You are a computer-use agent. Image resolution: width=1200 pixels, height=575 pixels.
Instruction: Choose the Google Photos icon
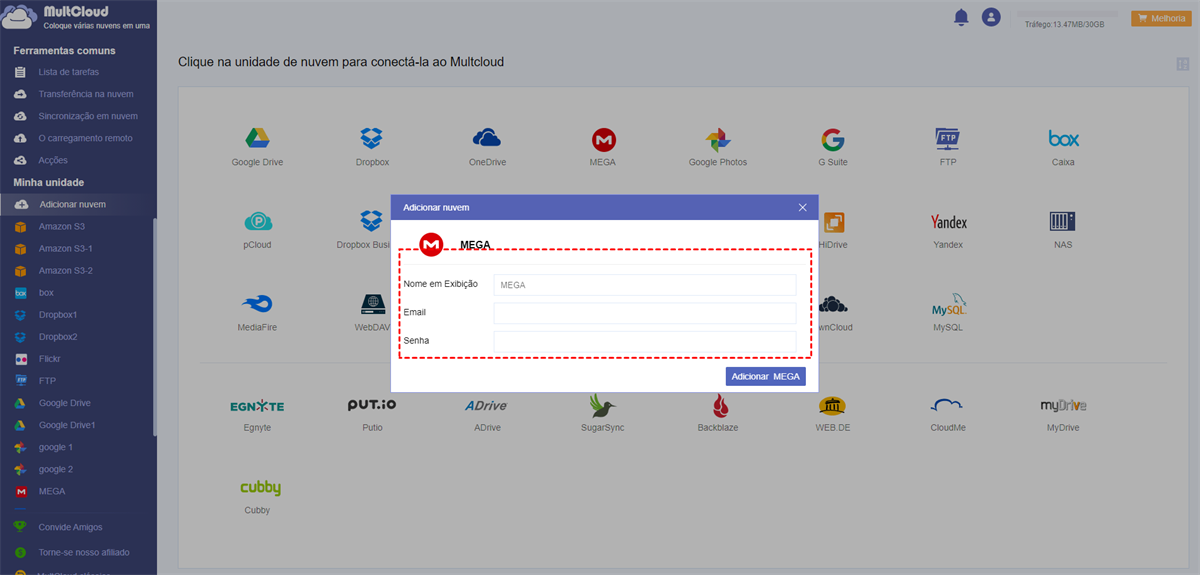coord(717,139)
